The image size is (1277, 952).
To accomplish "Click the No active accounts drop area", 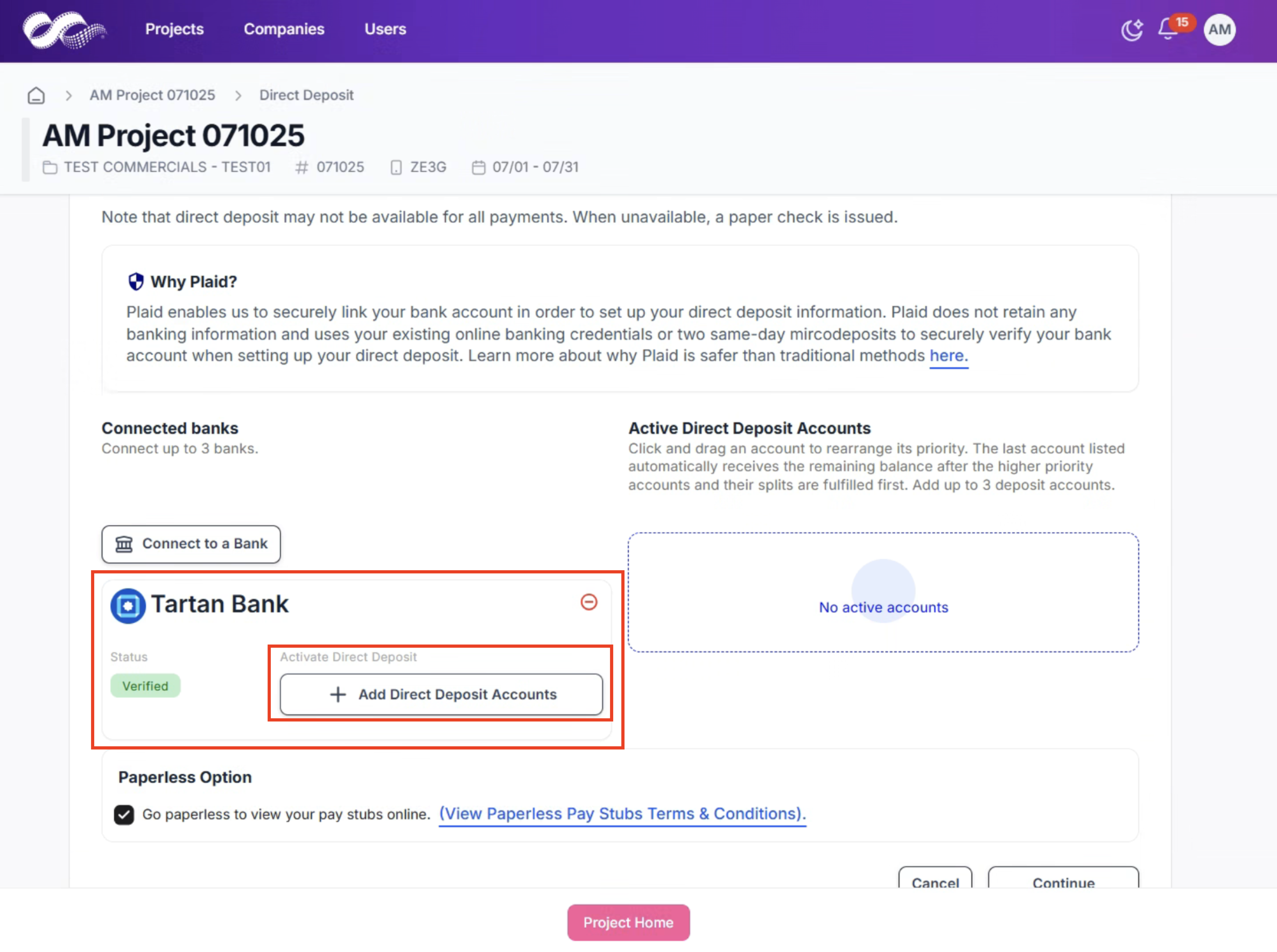I will click(x=883, y=592).
